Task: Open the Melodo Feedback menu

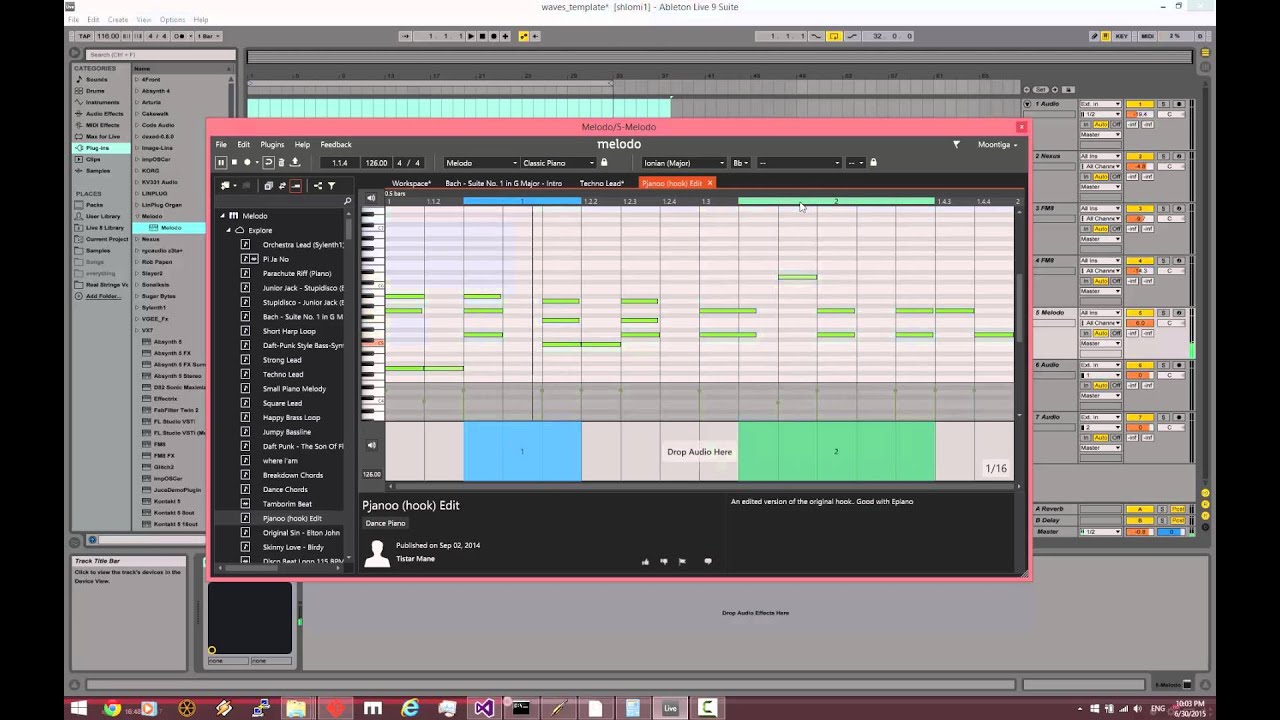Action: 336,145
